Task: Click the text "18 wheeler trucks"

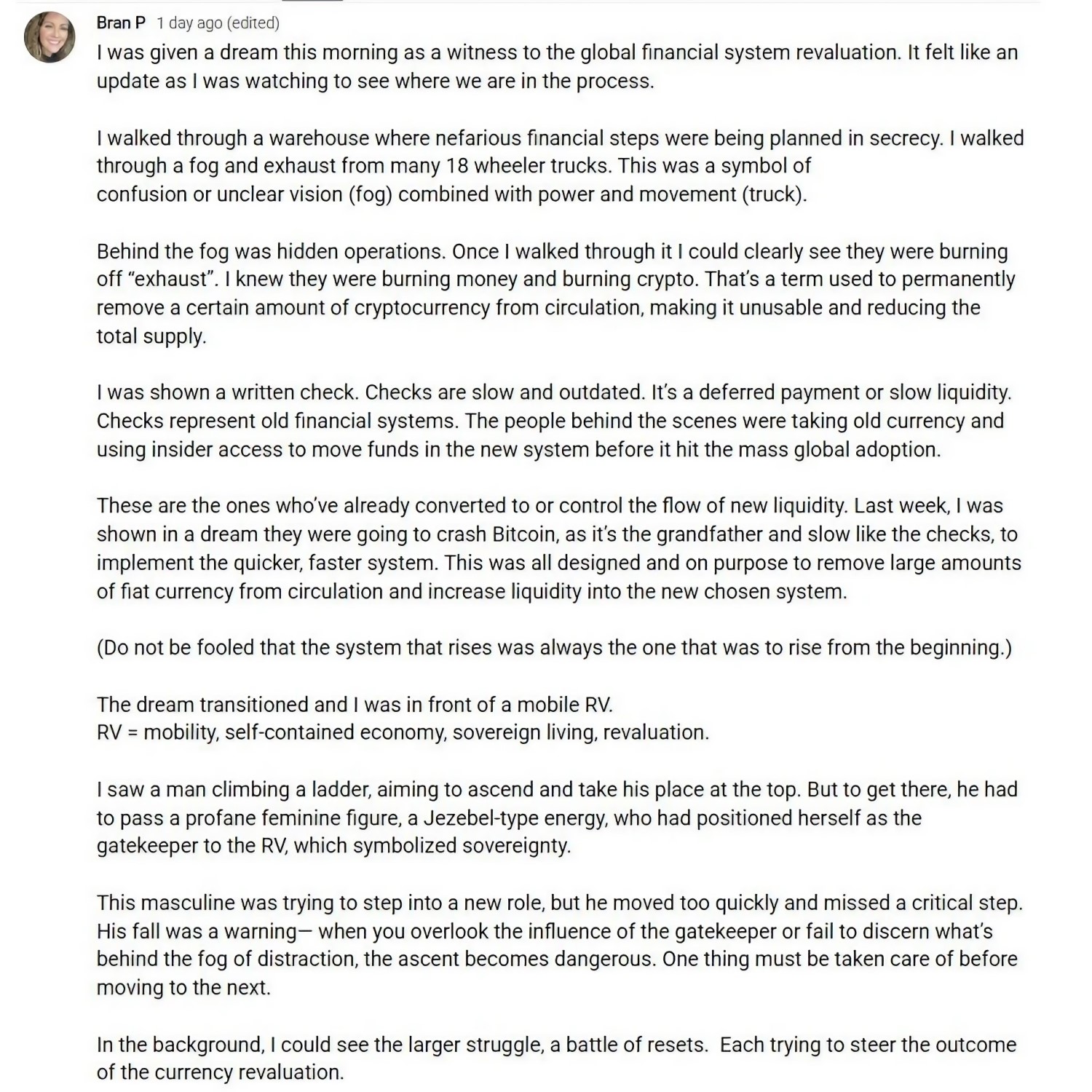Action: tap(527, 166)
